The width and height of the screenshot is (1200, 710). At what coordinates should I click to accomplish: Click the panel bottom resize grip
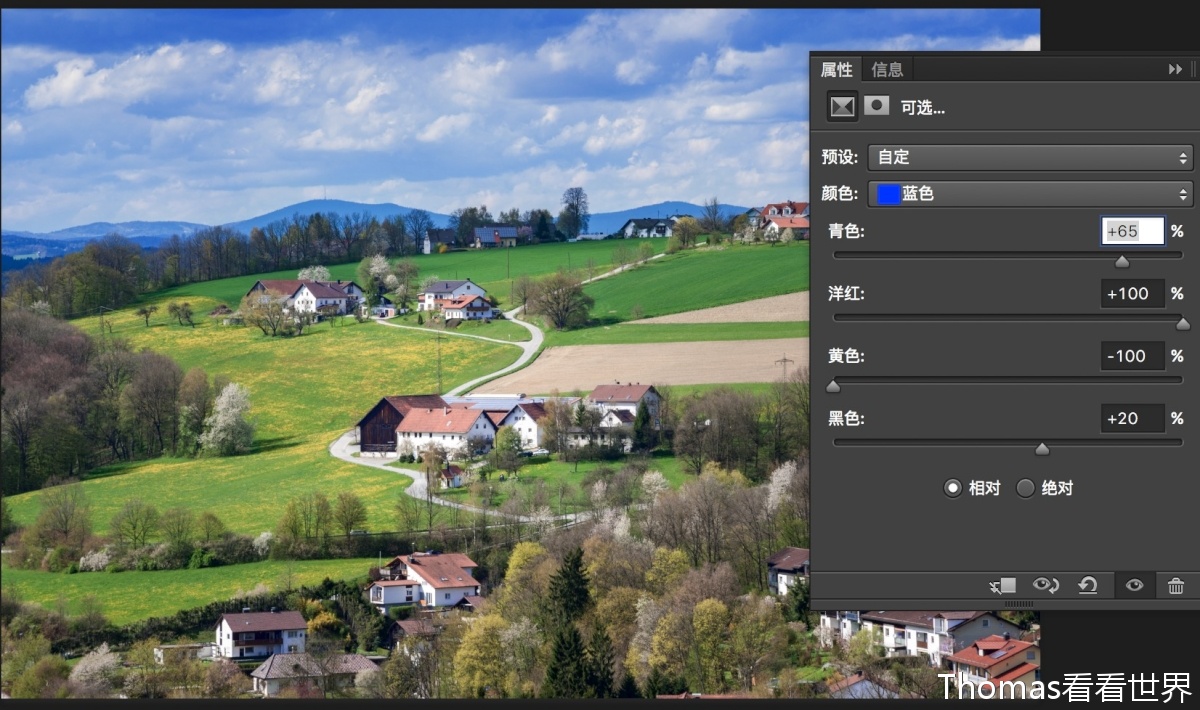pyautogui.click(x=1019, y=604)
